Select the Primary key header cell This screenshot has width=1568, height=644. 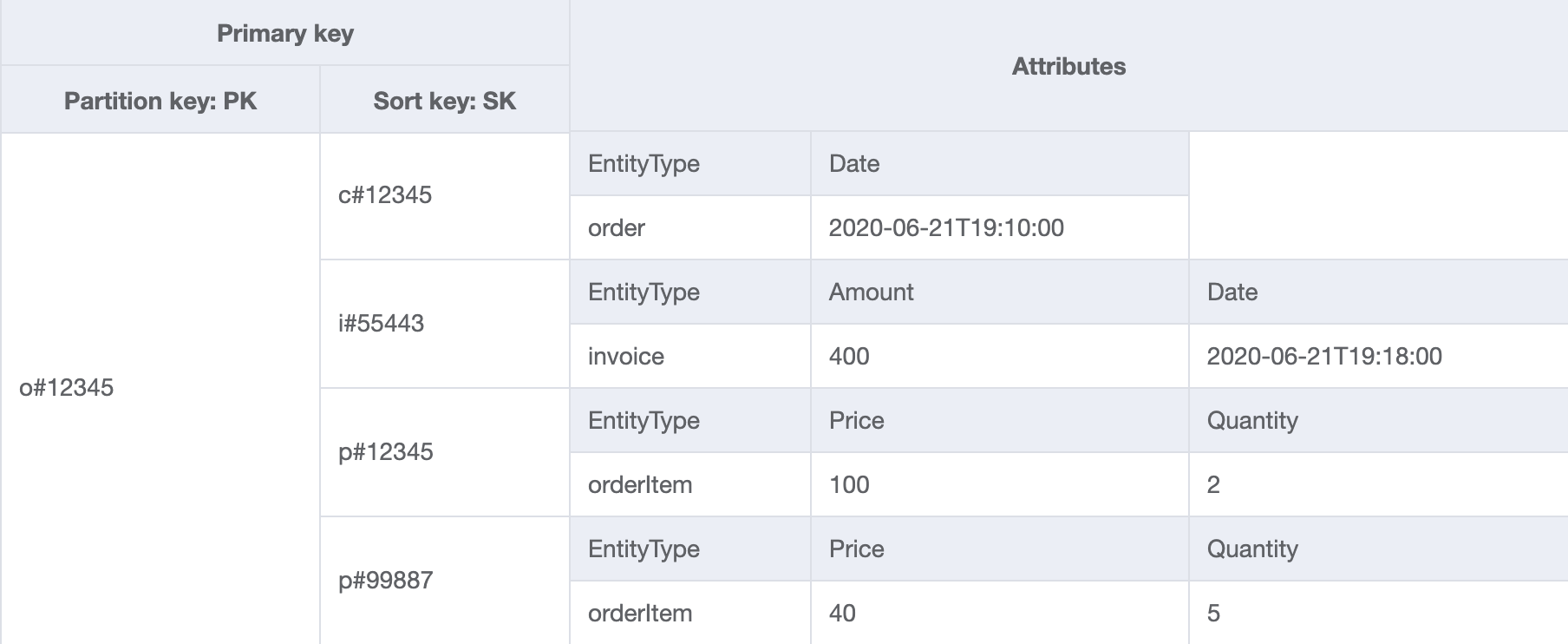click(285, 33)
